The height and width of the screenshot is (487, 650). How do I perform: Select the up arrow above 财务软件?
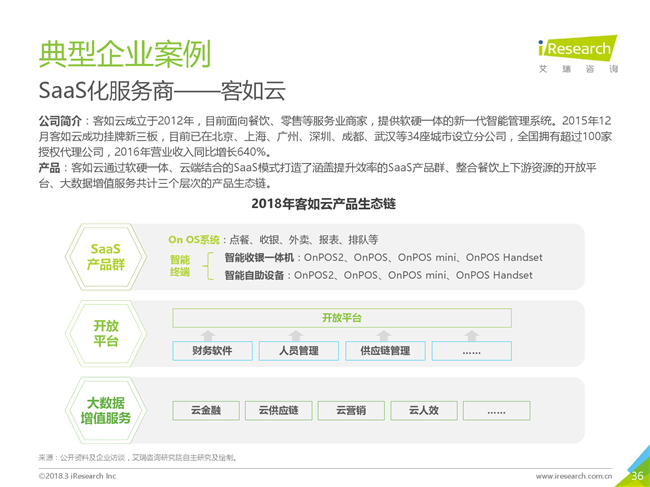[x=208, y=335]
